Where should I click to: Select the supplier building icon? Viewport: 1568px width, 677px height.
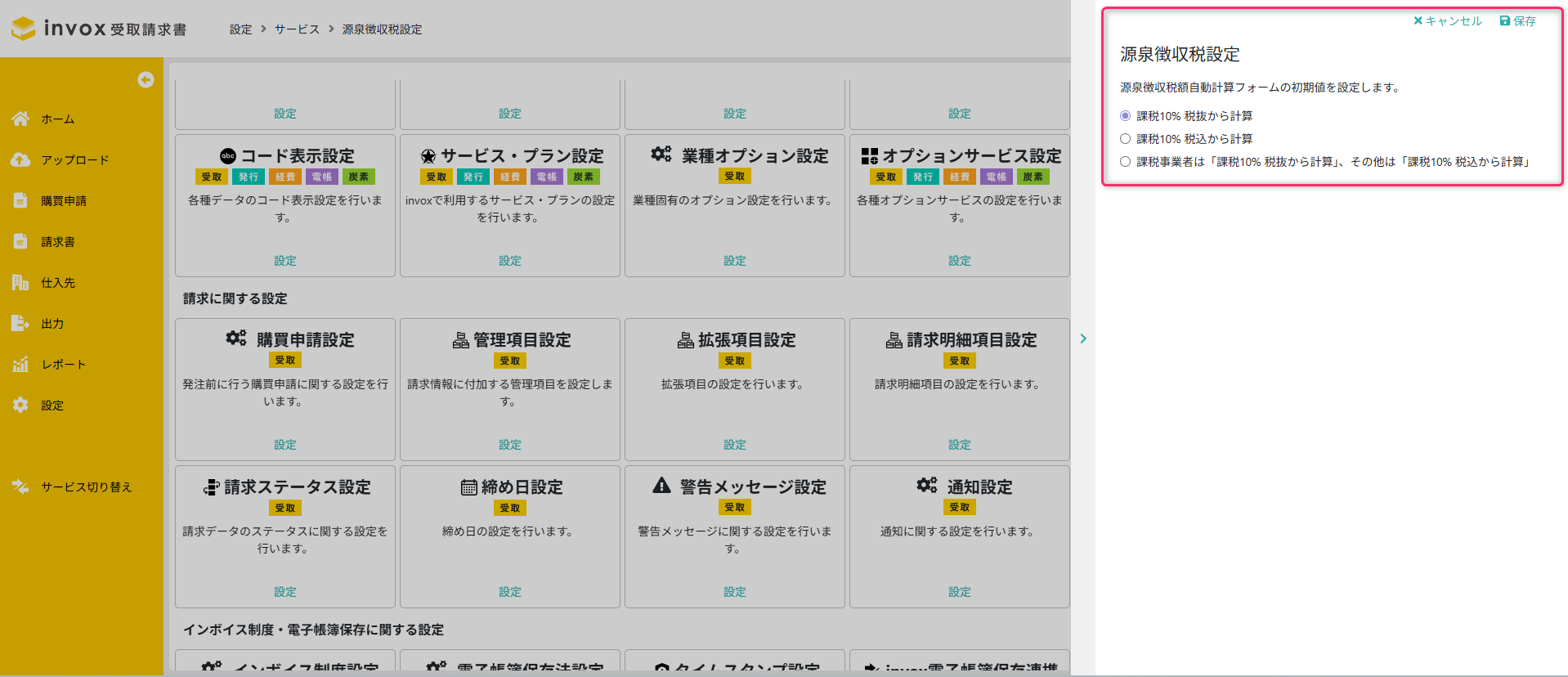coord(20,282)
